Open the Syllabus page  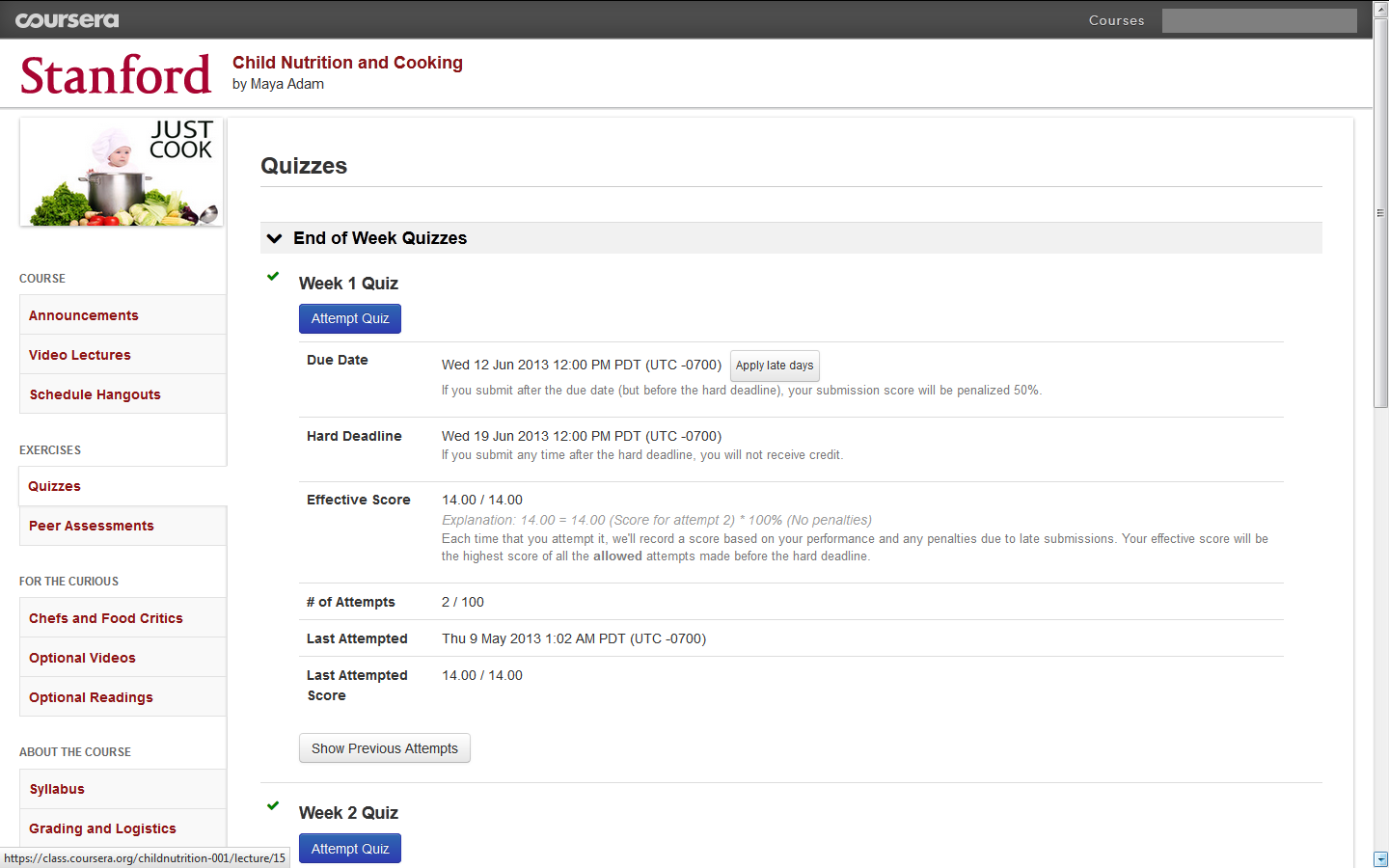(123, 789)
